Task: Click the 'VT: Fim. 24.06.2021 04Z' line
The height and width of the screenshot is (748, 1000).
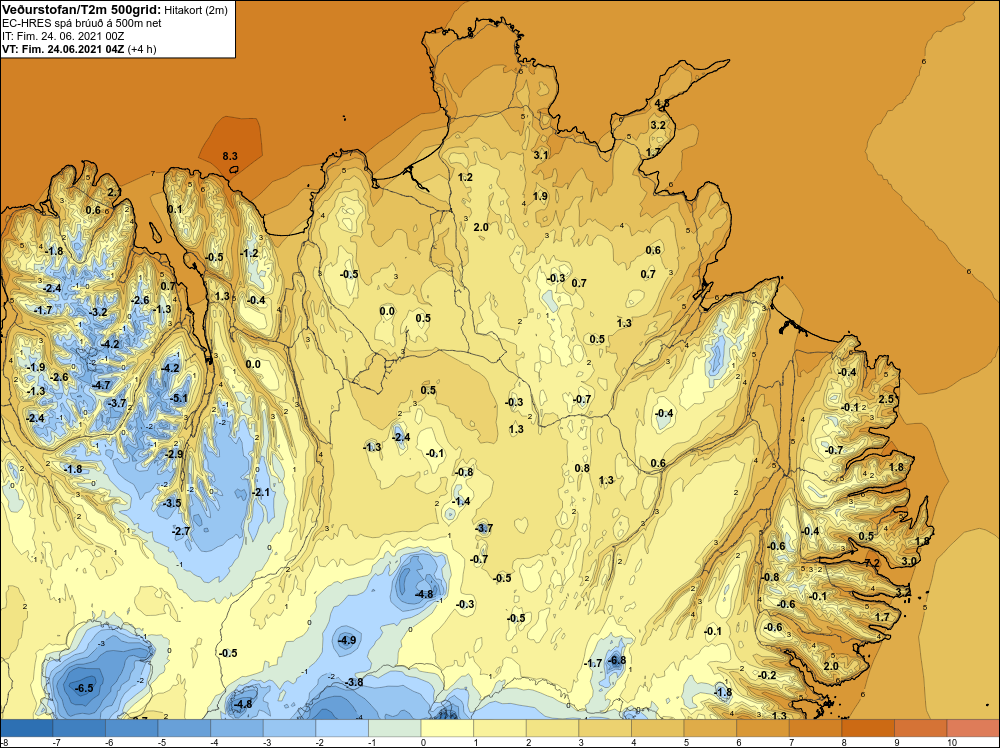Action: (x=63, y=49)
